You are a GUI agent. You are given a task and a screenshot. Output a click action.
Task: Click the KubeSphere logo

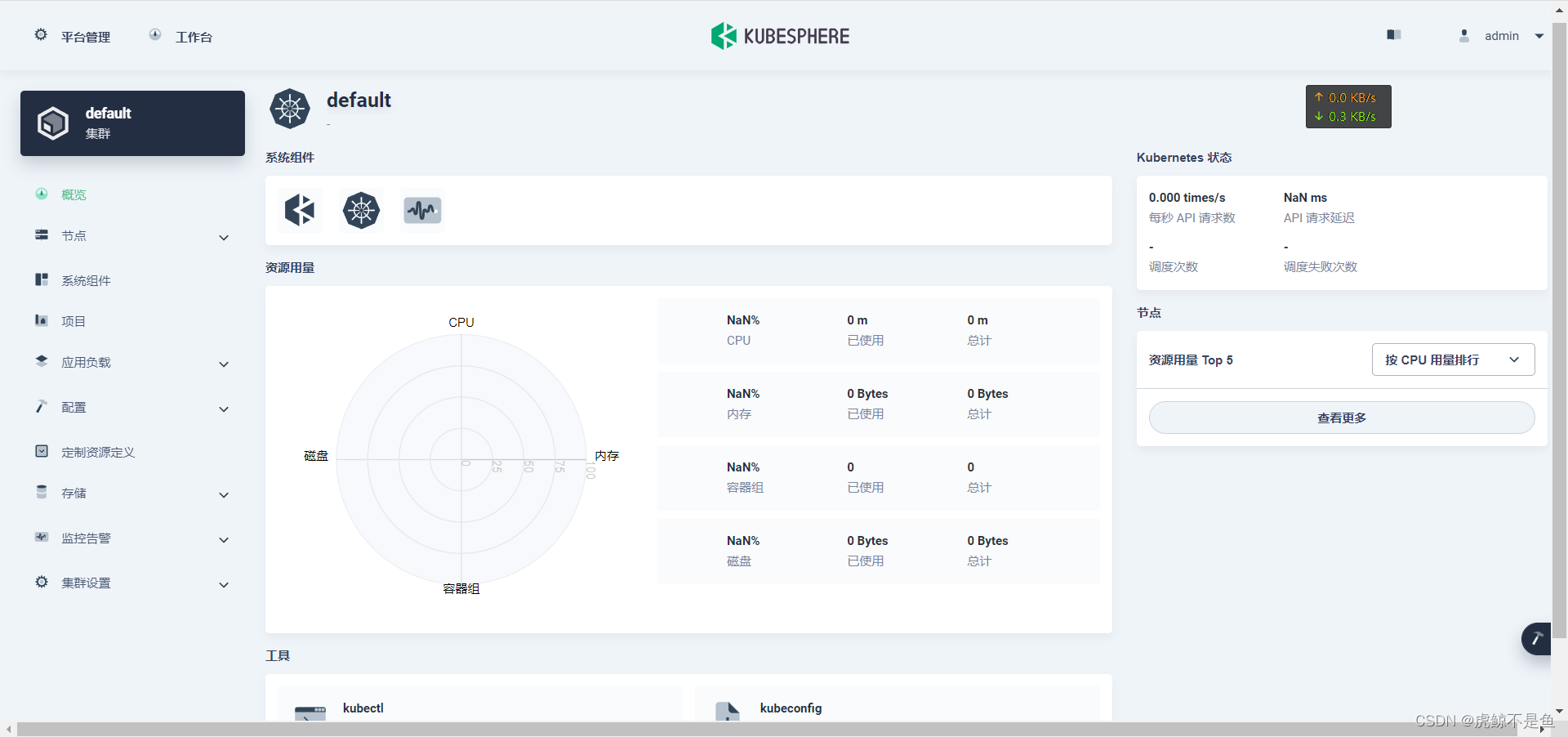pyautogui.click(x=780, y=36)
